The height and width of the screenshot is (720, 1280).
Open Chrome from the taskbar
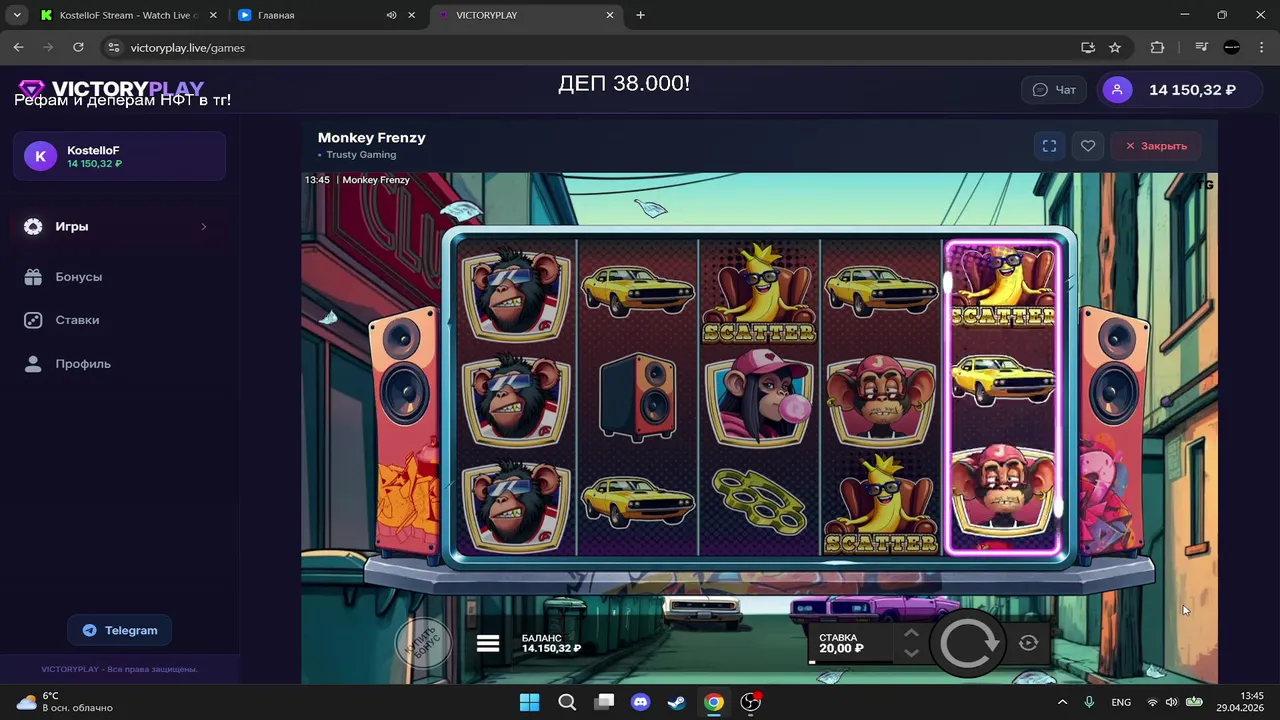(713, 702)
